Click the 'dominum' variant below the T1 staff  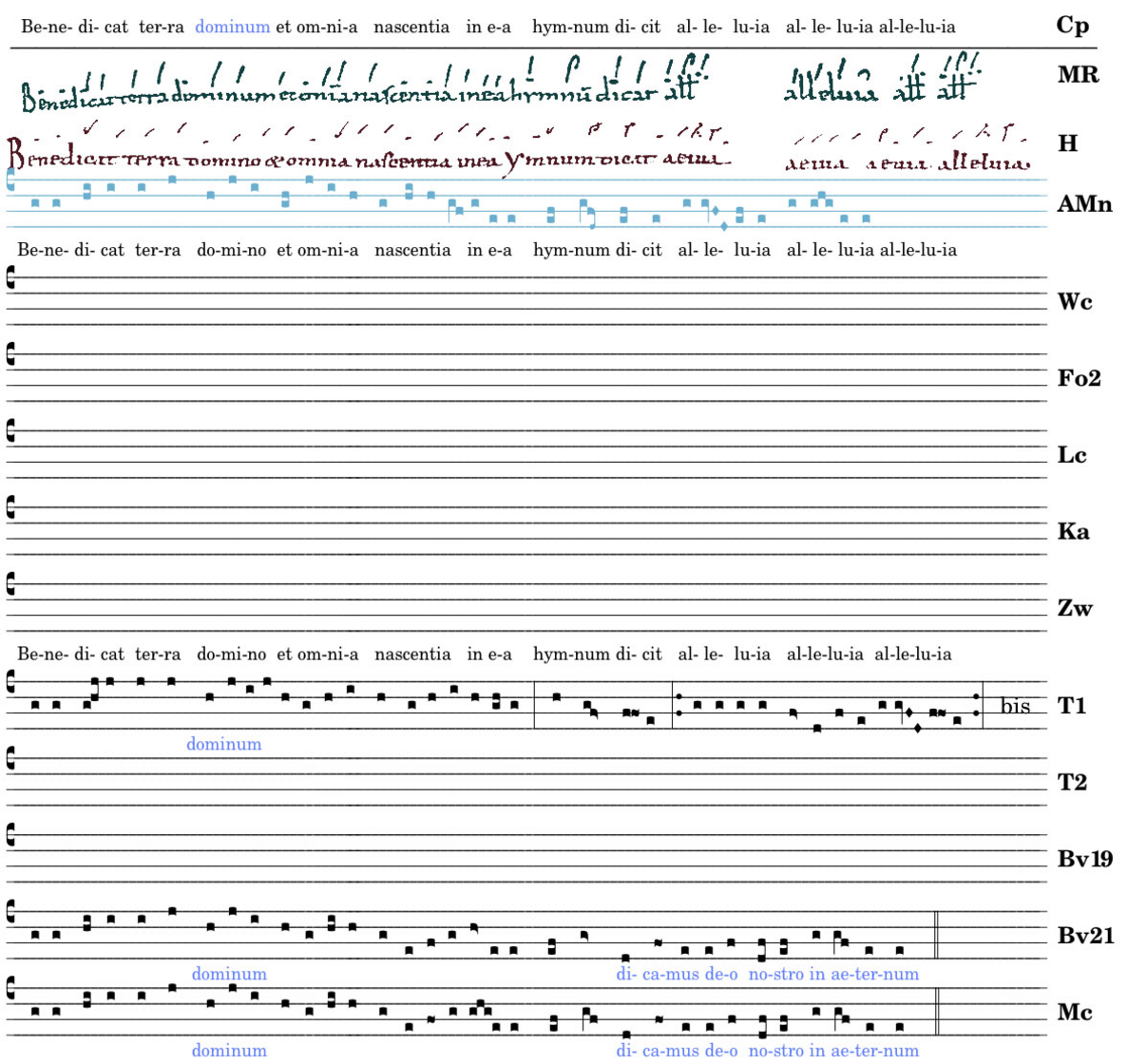click(223, 744)
